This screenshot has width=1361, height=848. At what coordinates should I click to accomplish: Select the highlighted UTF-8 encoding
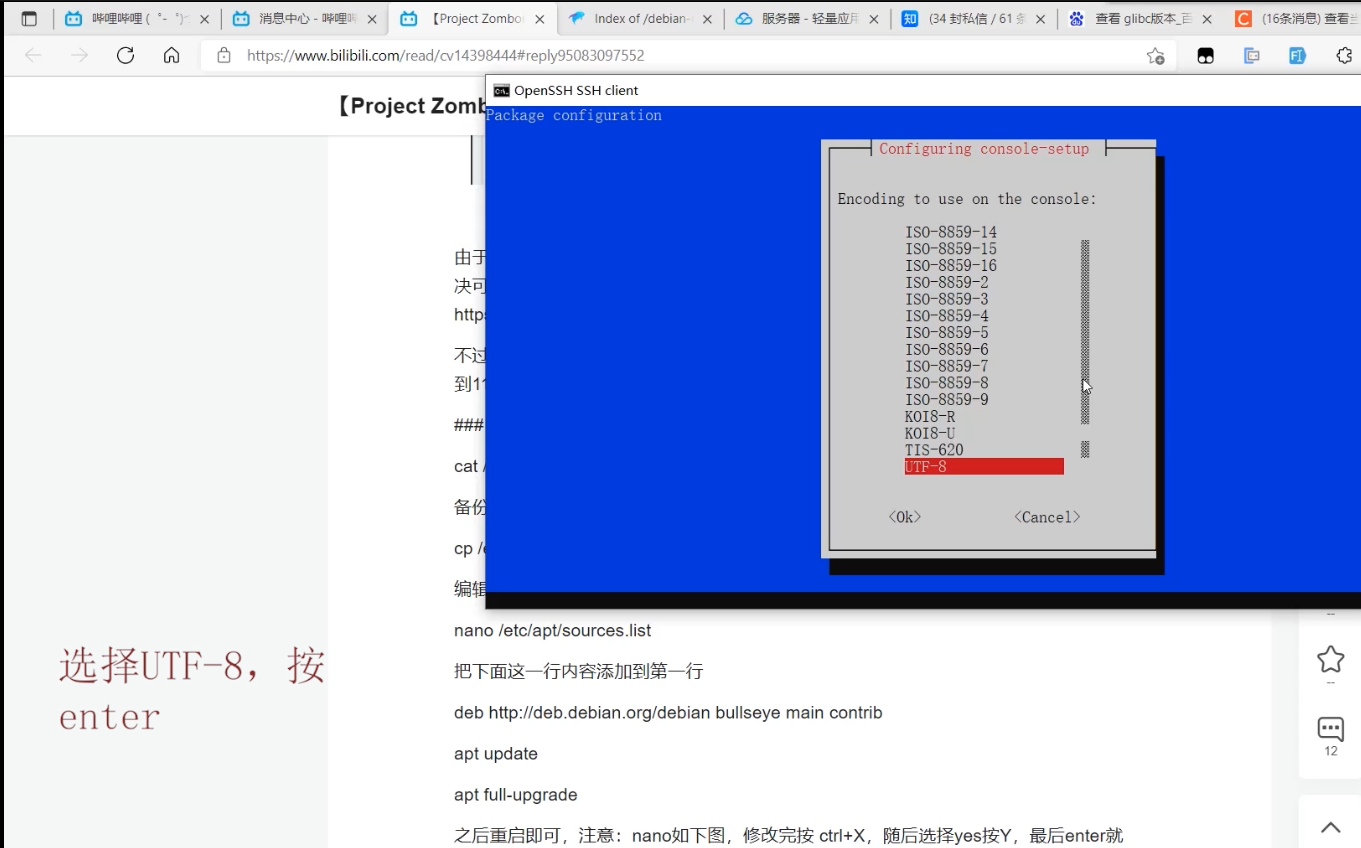pyautogui.click(x=984, y=467)
